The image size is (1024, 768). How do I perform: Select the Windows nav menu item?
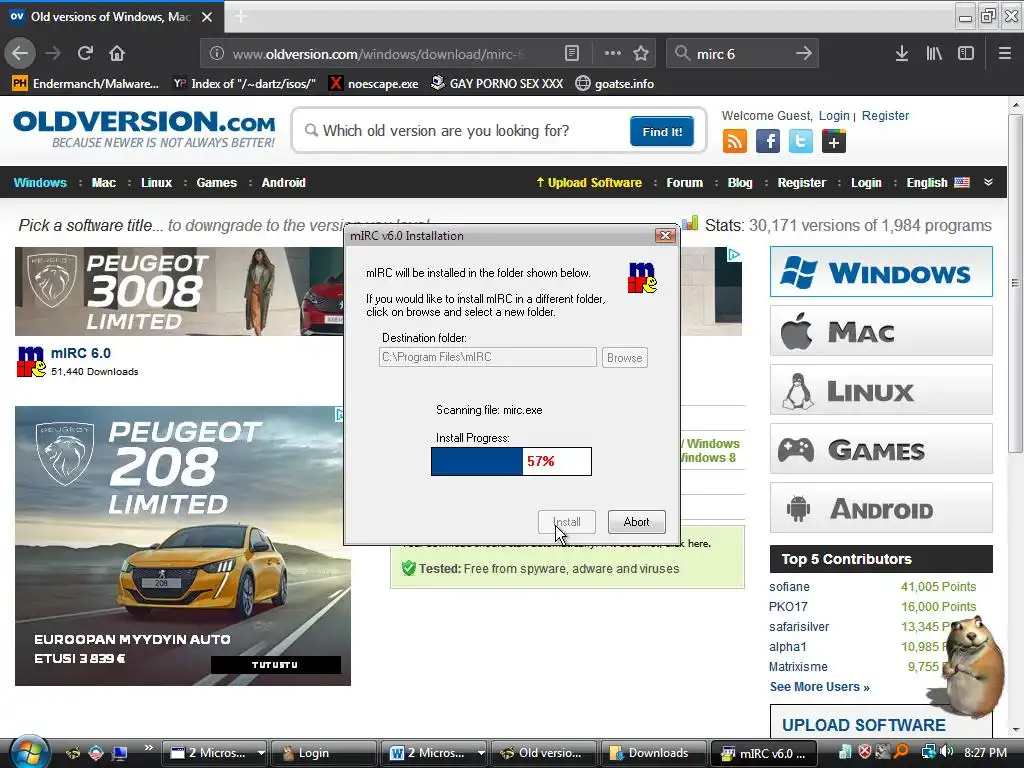40,183
